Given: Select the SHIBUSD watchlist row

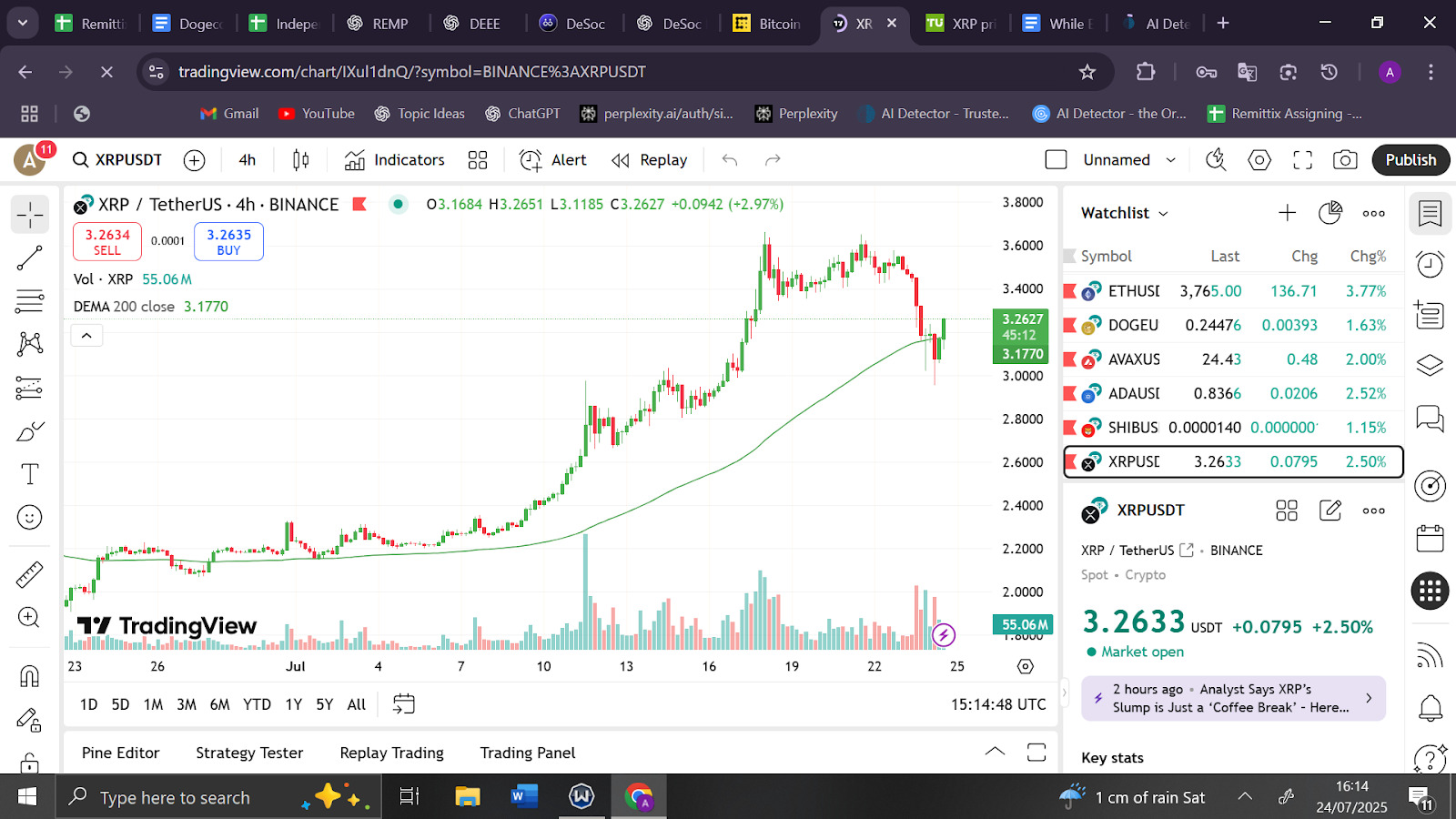Looking at the screenshot, I should point(1233,428).
